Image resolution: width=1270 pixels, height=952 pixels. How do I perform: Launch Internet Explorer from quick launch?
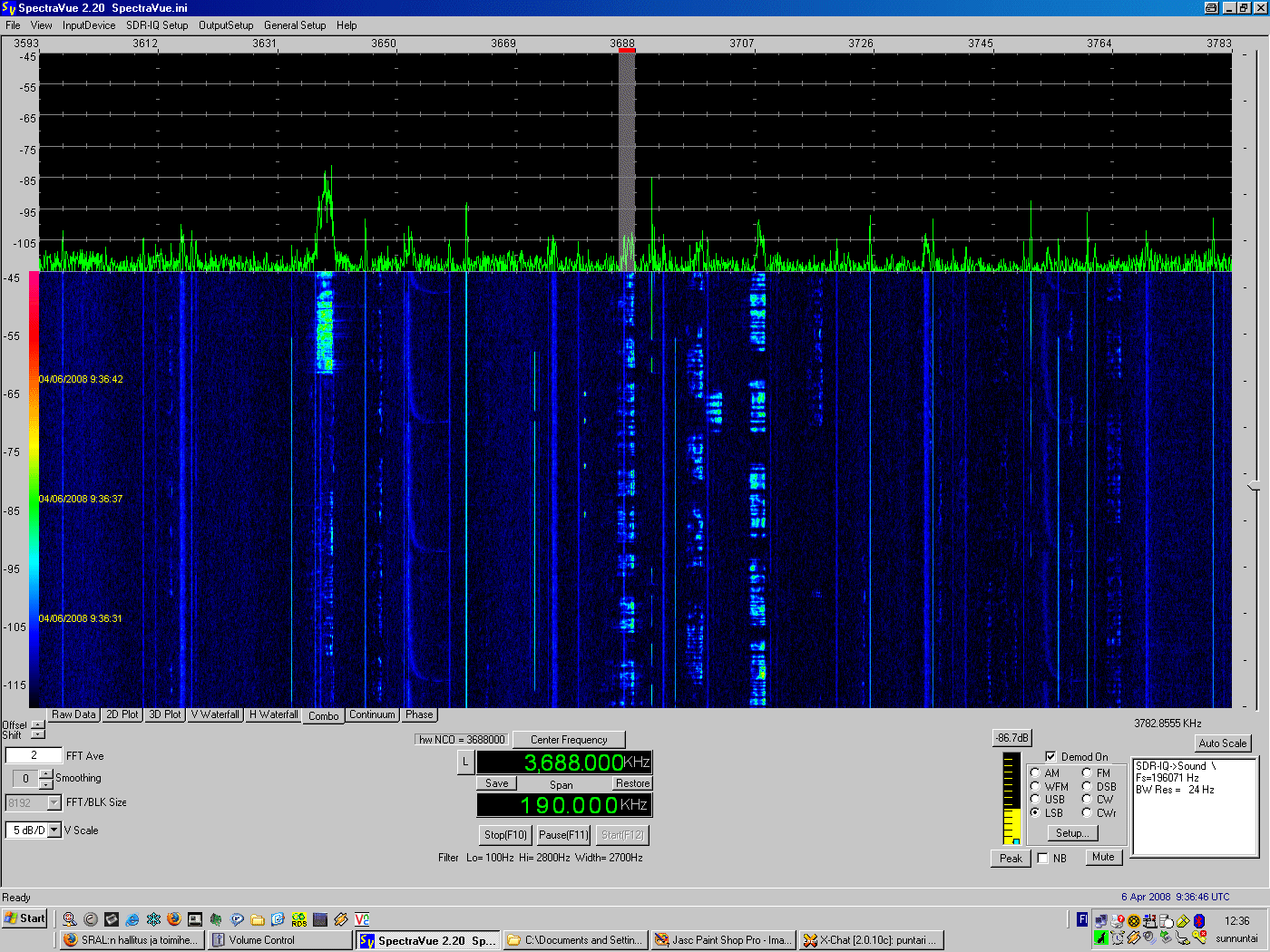pyautogui.click(x=132, y=919)
